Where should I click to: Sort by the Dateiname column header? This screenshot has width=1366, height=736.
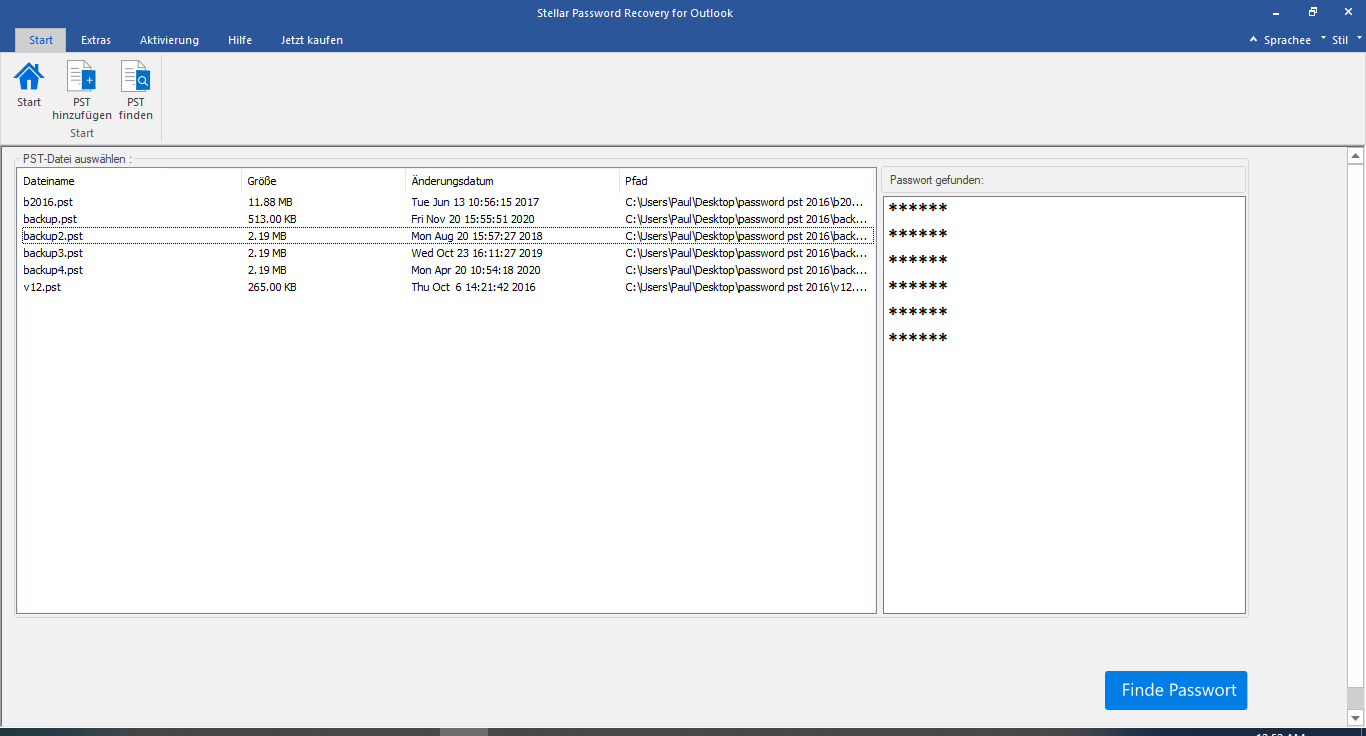130,181
